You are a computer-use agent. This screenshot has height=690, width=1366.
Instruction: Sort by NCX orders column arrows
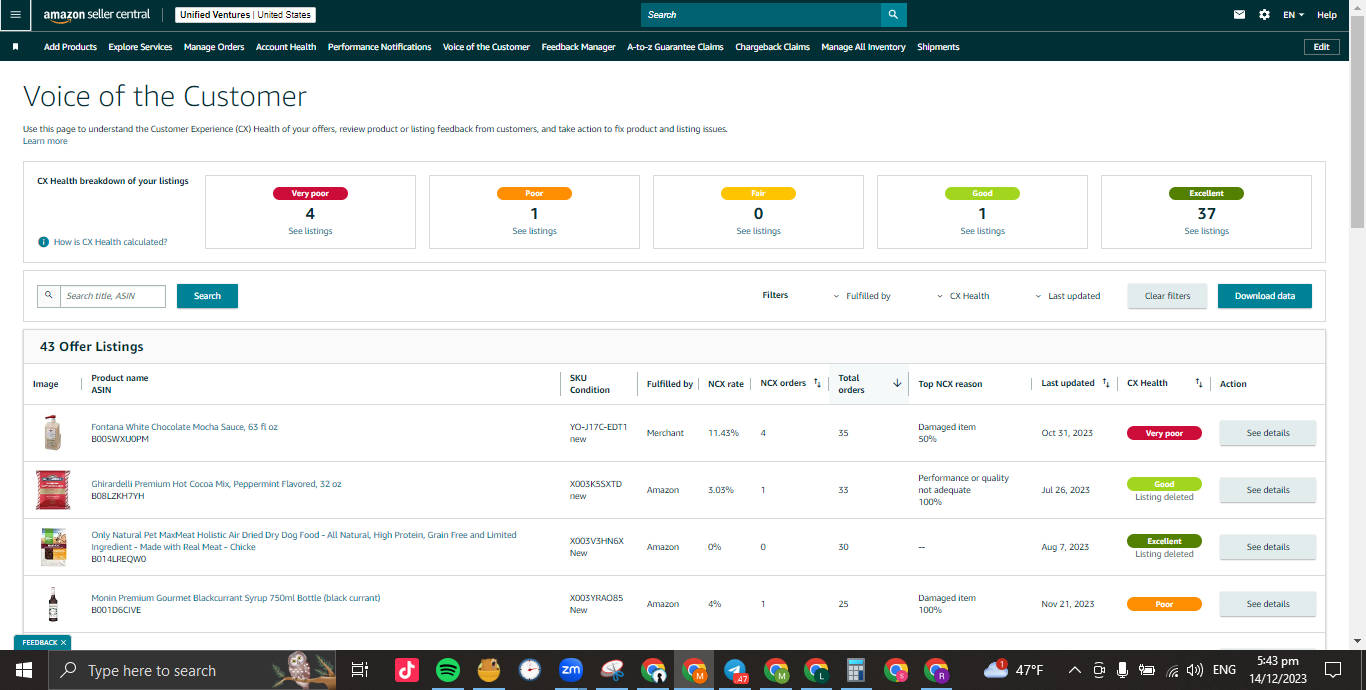[x=817, y=383]
